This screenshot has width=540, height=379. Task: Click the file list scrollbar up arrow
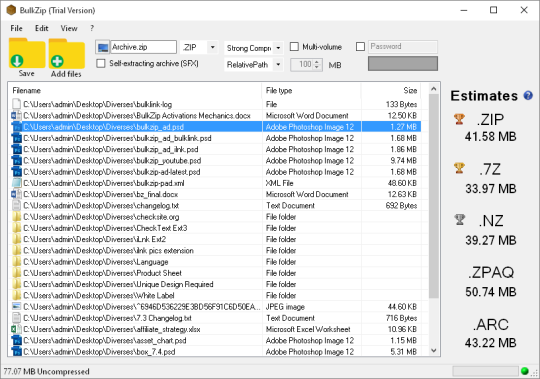pos(434,89)
